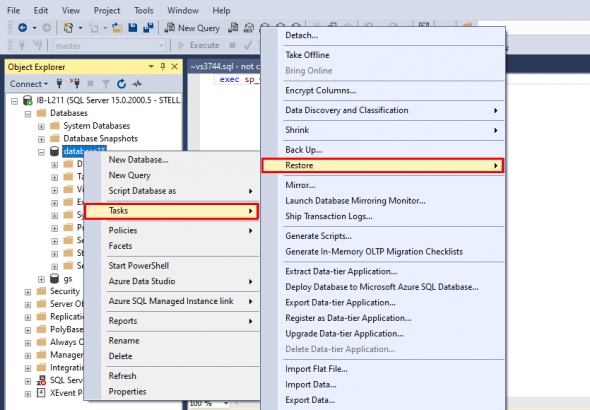Click the Change Connection icon
The image size is (590, 410).
[37, 46]
